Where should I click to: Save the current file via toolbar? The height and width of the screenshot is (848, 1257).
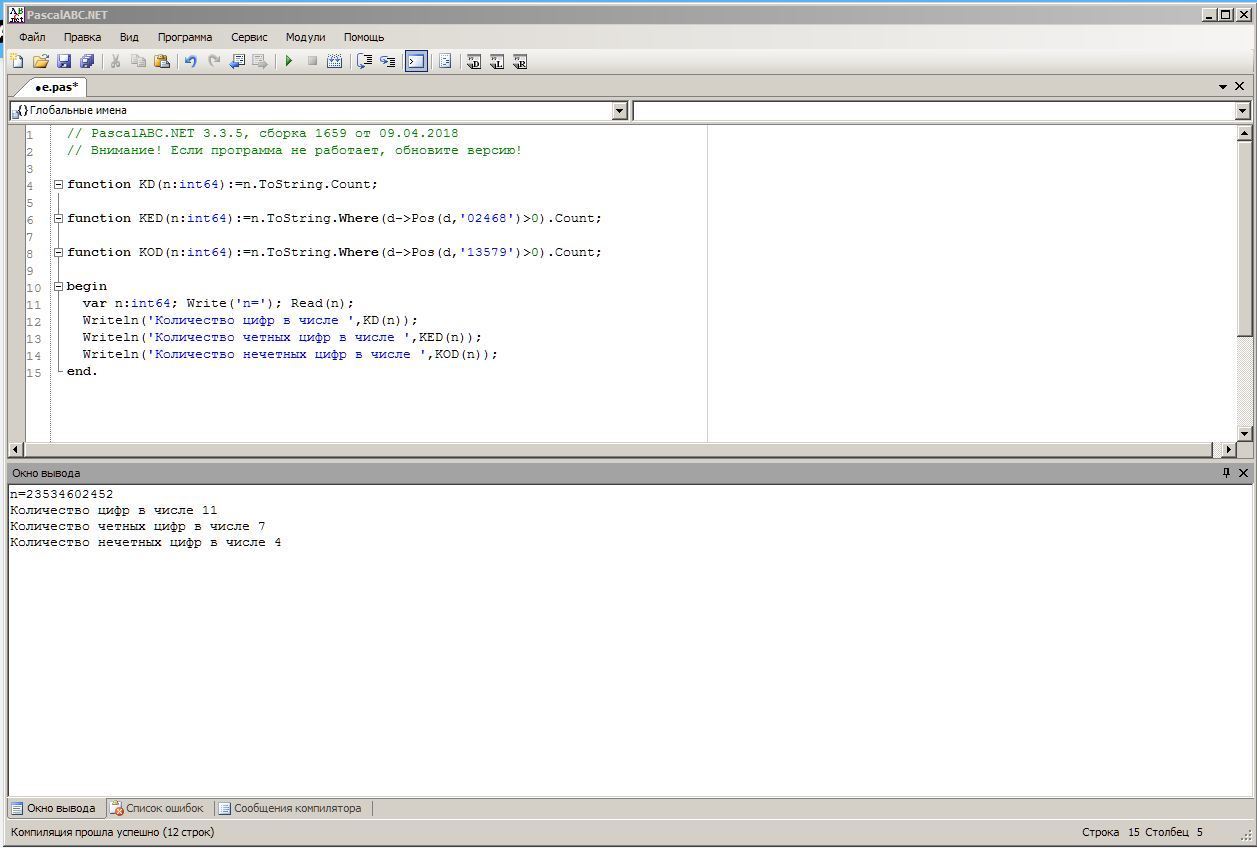coord(64,62)
